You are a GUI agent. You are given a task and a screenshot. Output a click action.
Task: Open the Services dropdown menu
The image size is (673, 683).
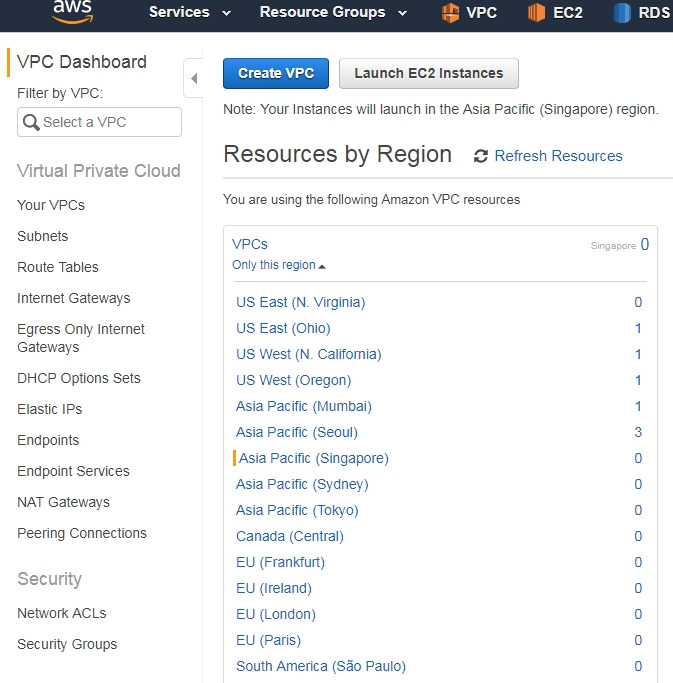pos(189,12)
